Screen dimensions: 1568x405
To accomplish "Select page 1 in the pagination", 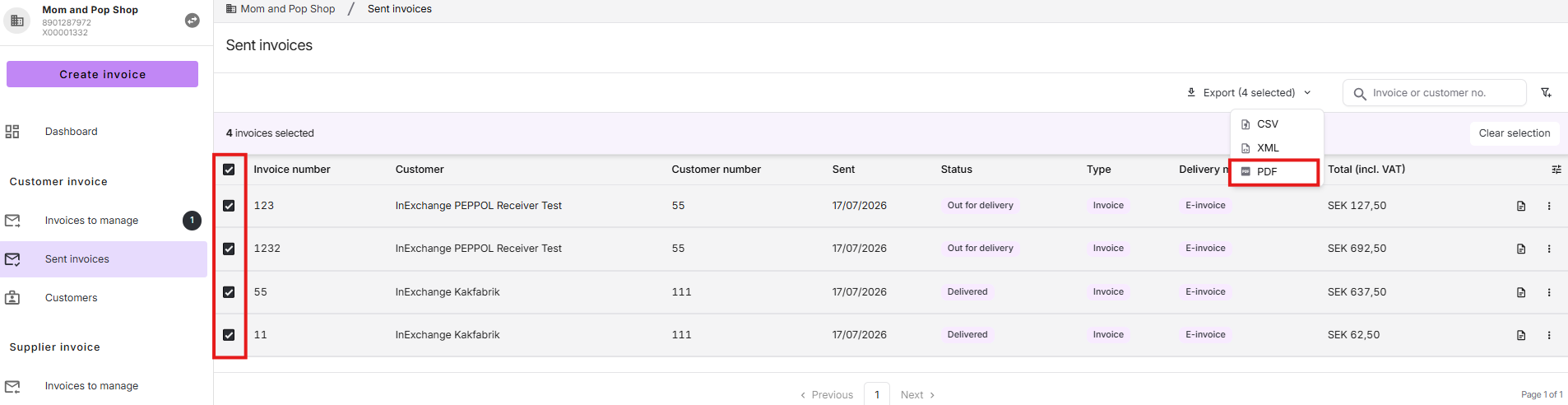I will pos(877,394).
